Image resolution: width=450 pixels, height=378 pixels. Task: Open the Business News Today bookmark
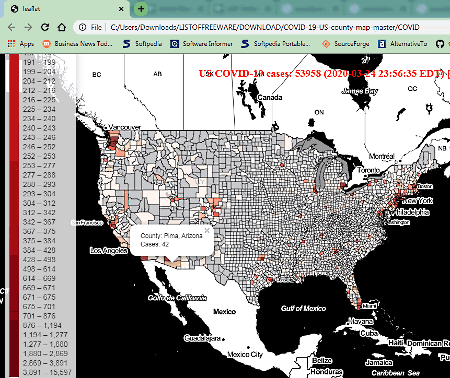78,44
